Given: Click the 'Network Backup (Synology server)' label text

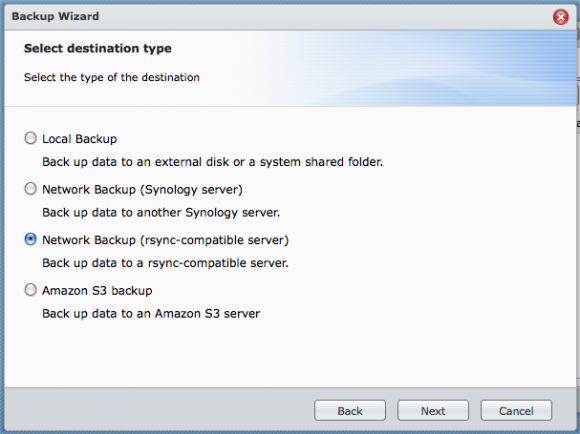Looking at the screenshot, I should [x=142, y=189].
